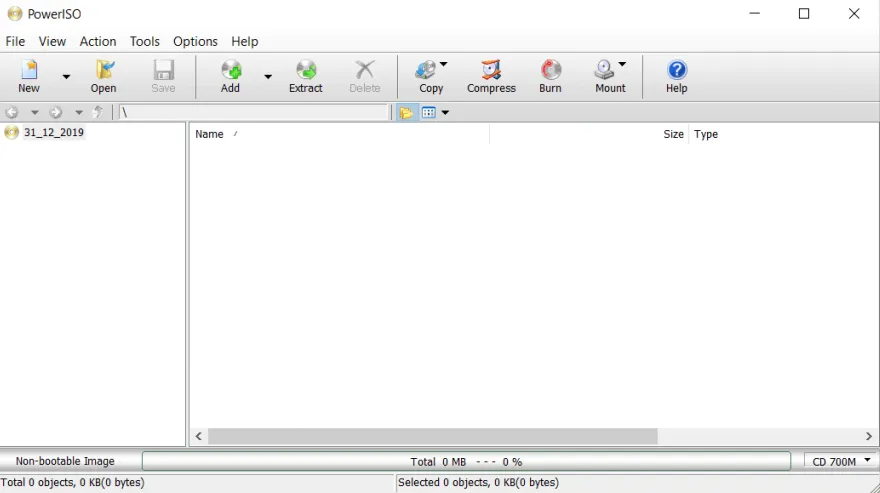Click the Add files toolbar icon
The height and width of the screenshot is (493, 880).
[x=231, y=70]
